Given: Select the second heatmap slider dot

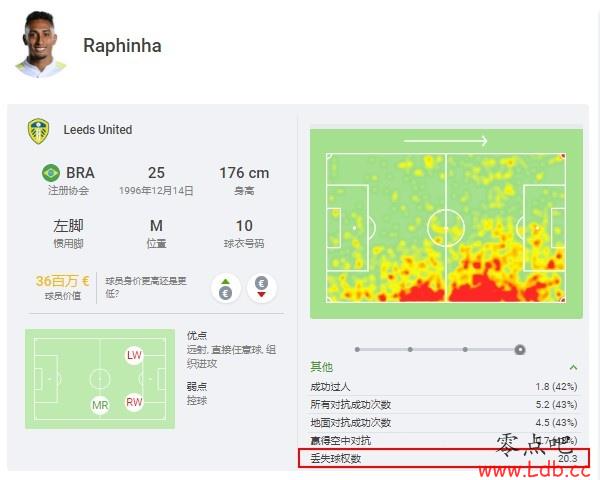Looking at the screenshot, I should point(410,349).
